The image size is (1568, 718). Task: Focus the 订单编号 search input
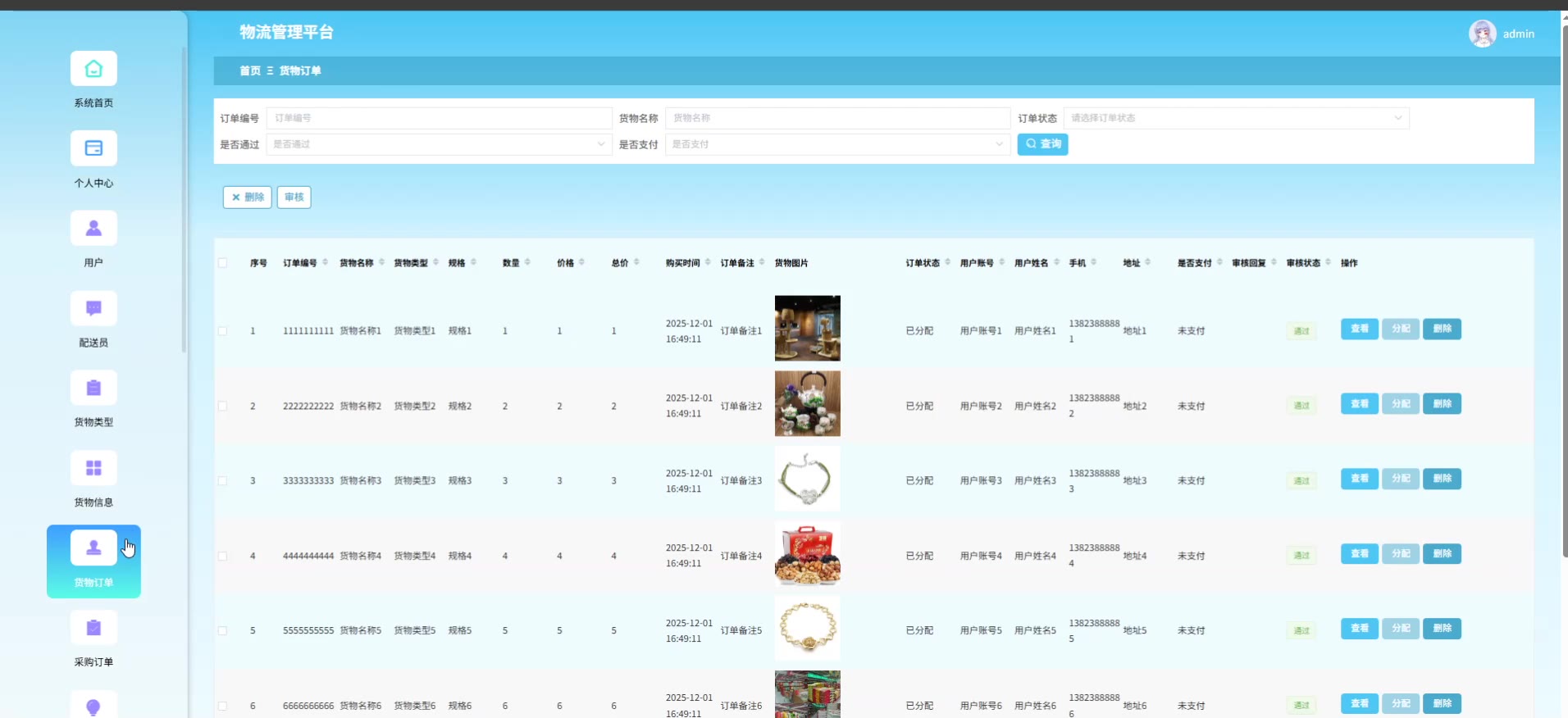[439, 118]
